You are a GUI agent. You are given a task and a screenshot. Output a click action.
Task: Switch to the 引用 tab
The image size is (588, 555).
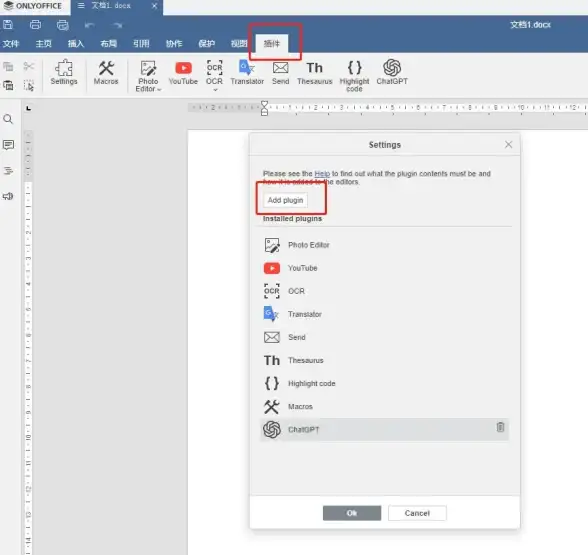(x=141, y=44)
